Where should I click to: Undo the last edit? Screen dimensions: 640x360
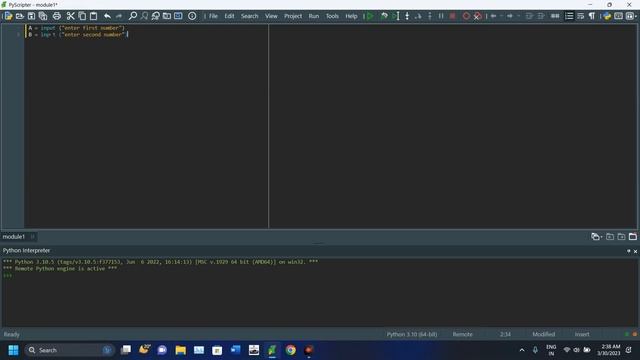107,16
